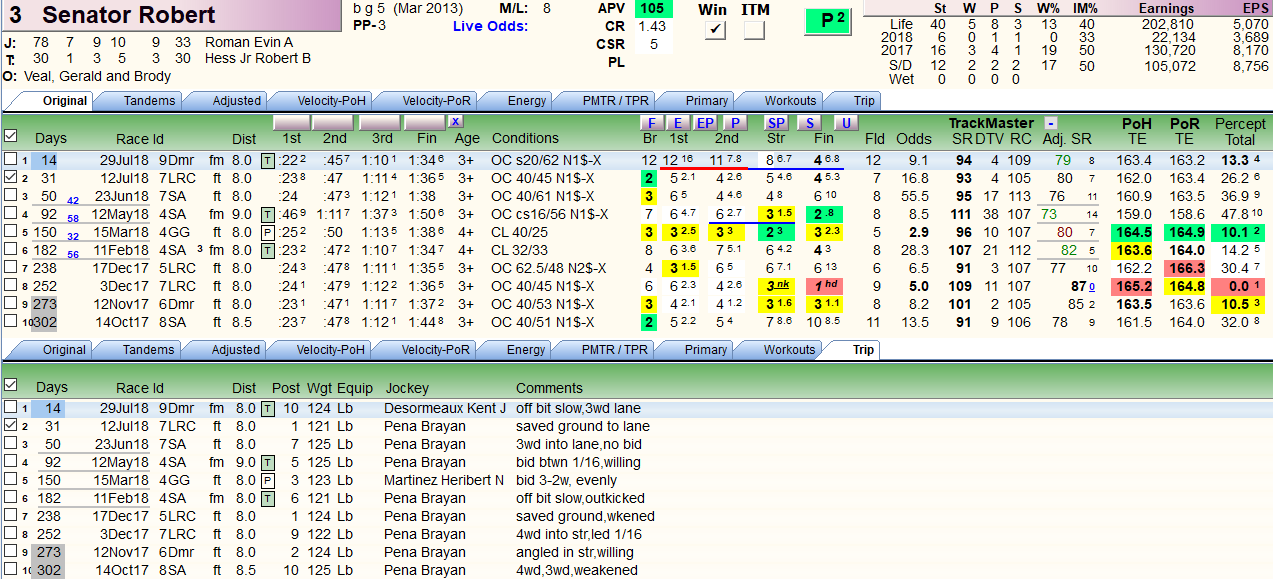
Task: Click the T turf marker beside 29Jul18 9Dmr in the upper table
Action: coord(267,160)
